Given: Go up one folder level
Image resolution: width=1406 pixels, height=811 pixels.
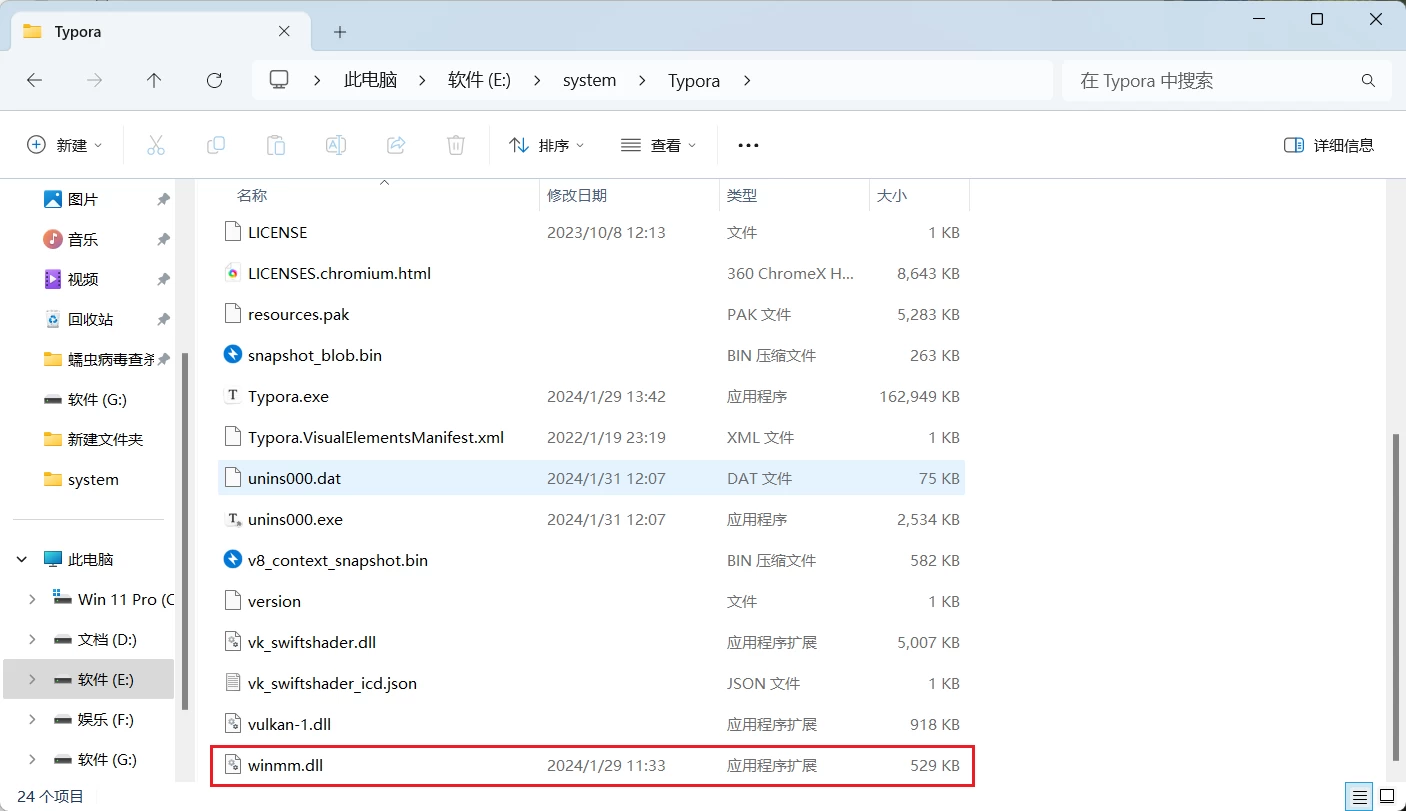Looking at the screenshot, I should click(x=154, y=80).
